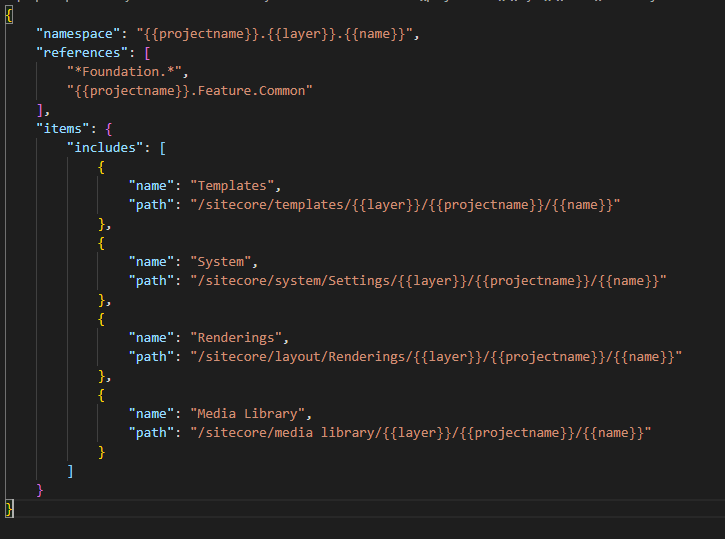The width and height of the screenshot is (725, 539).
Task: Click the "Renderings" name value
Action: tap(236, 338)
